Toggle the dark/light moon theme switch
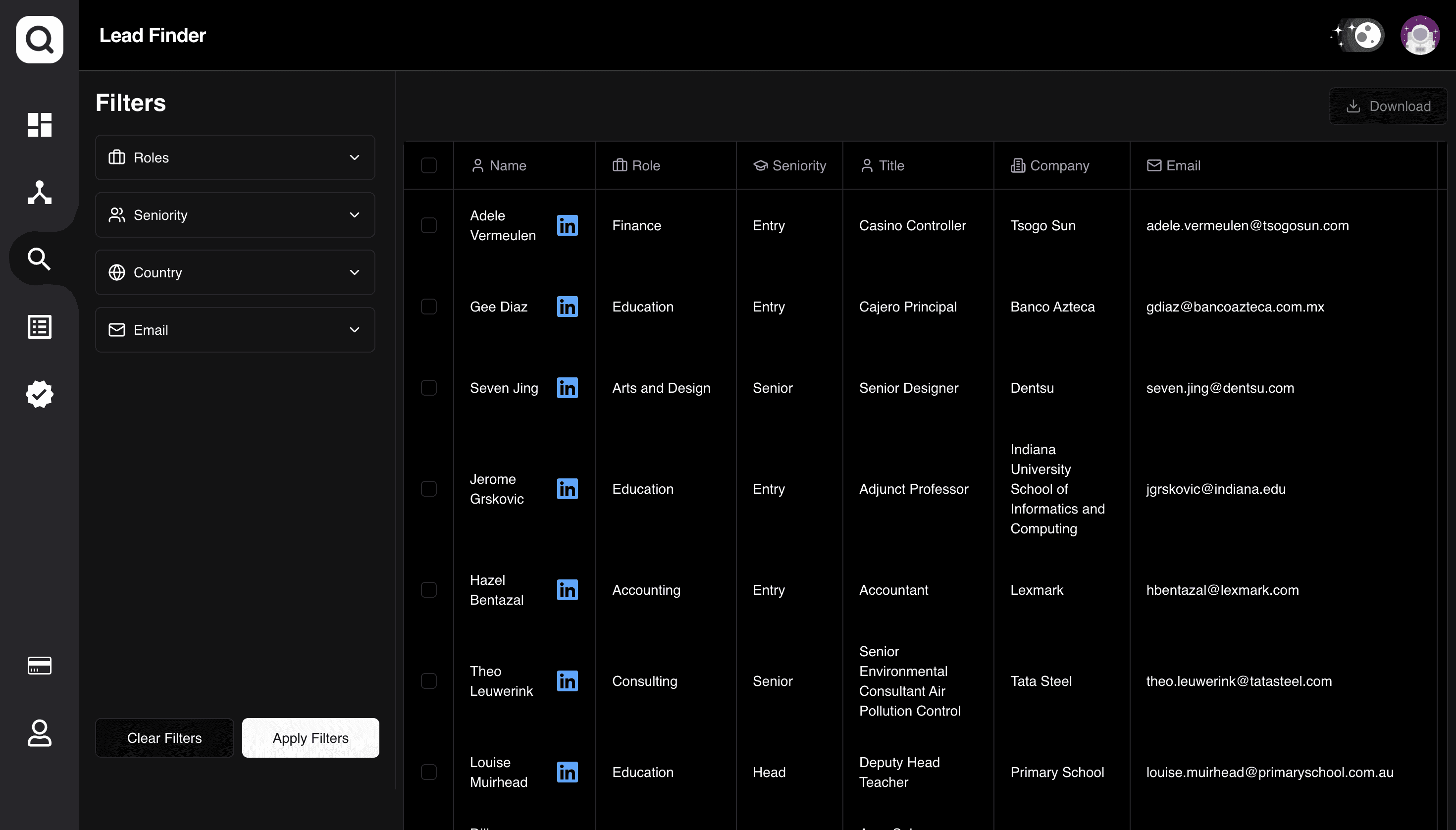This screenshot has height=830, width=1456. (x=1360, y=35)
